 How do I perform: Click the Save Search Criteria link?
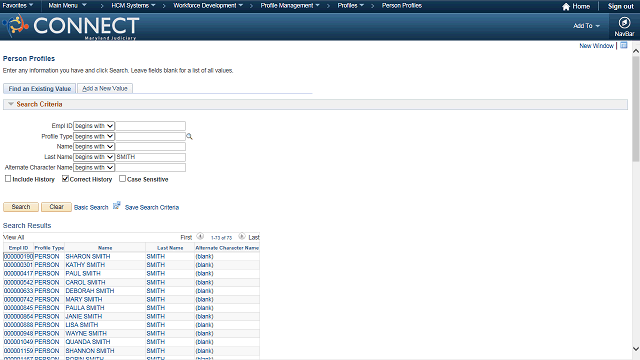152,207
